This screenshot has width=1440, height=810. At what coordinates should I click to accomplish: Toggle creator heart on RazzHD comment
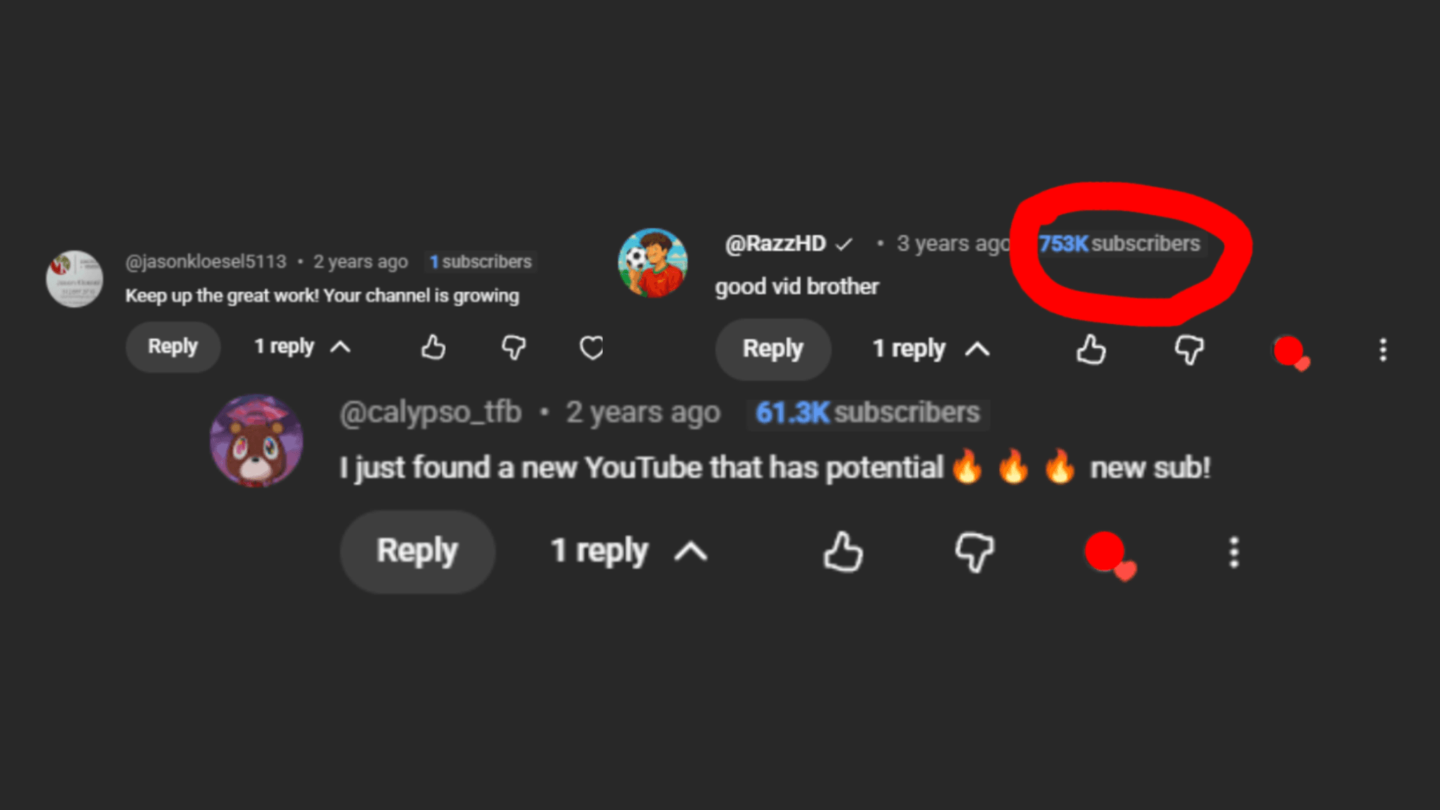(x=1290, y=352)
